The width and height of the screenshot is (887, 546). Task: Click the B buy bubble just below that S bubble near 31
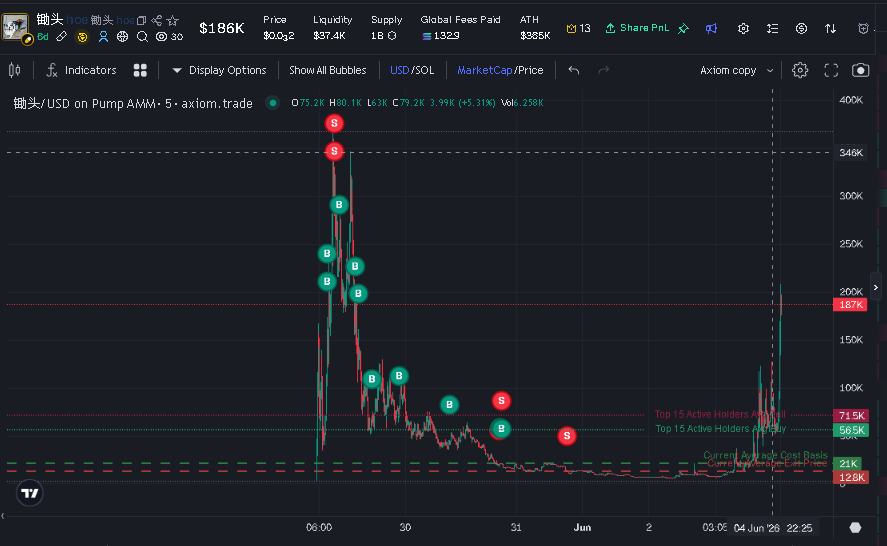click(501, 429)
